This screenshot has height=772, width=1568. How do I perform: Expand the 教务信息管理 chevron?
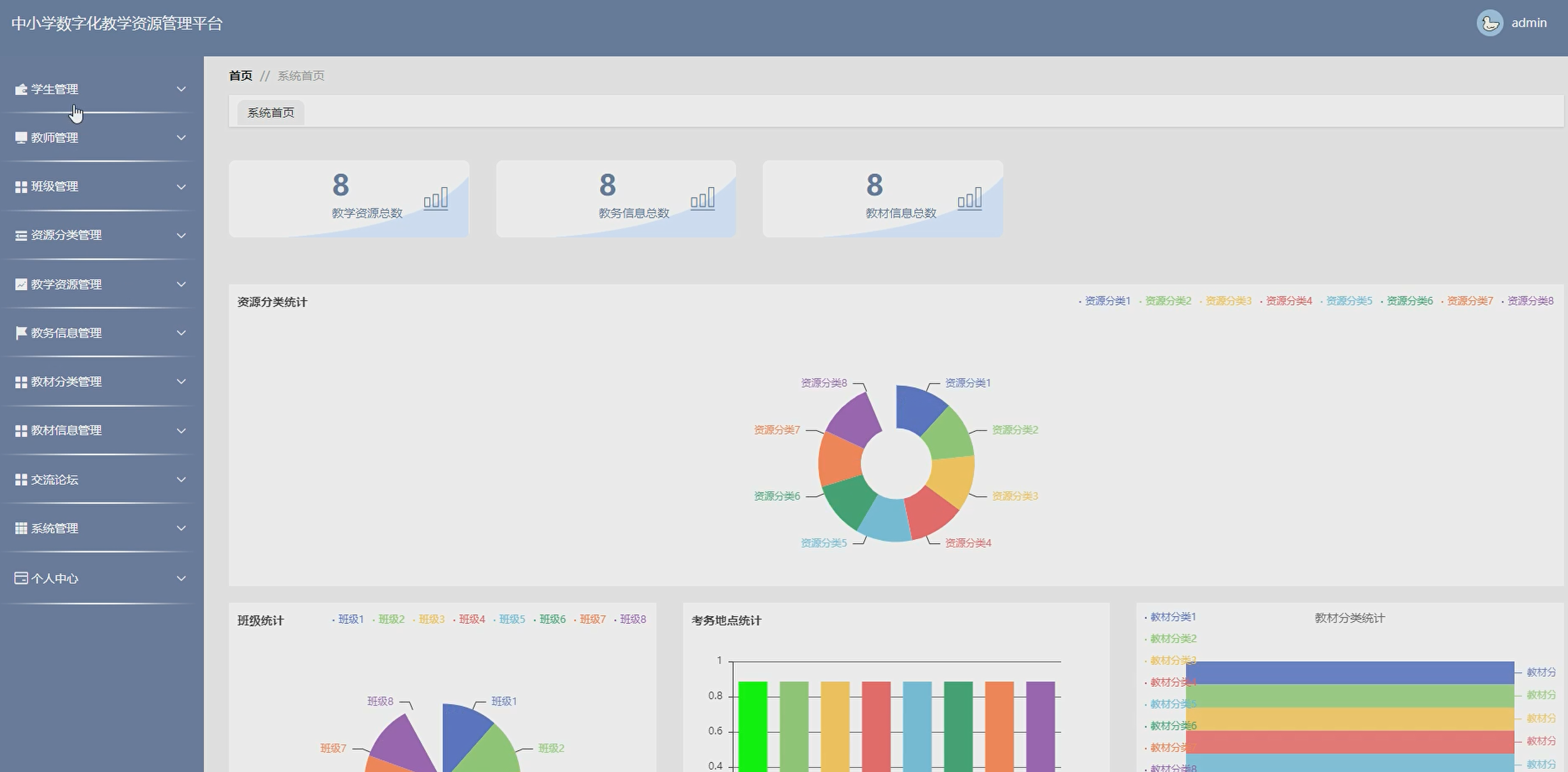(181, 333)
